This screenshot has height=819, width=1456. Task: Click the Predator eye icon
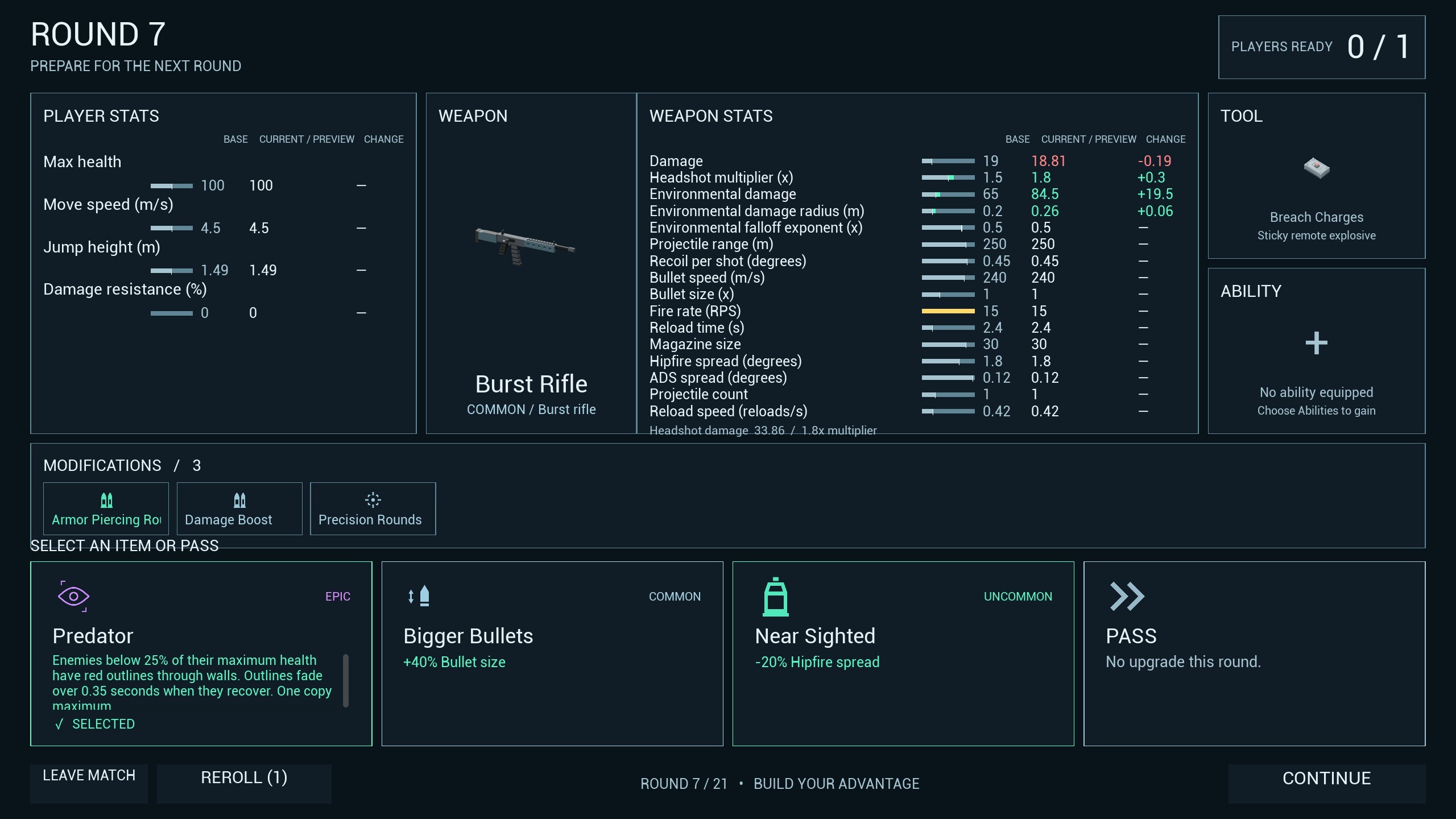[73, 596]
